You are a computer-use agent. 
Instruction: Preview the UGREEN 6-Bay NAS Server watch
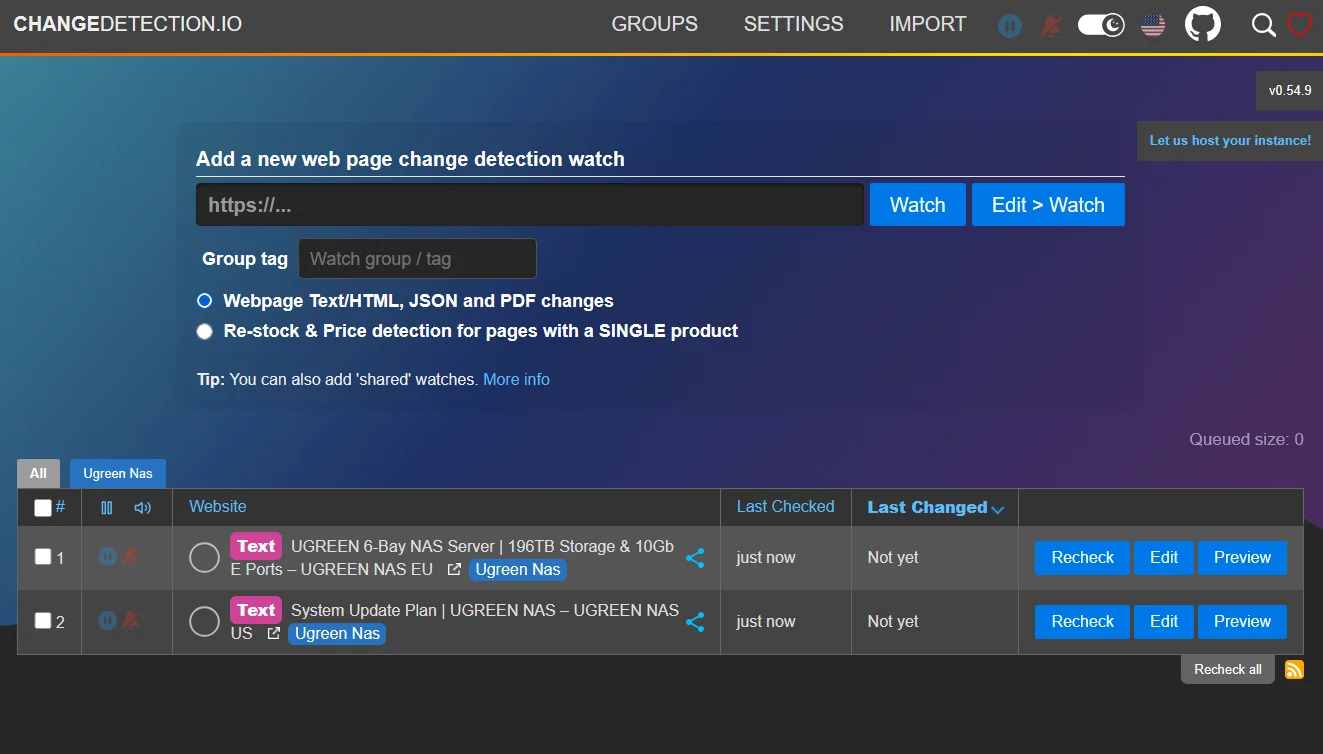pos(1242,558)
